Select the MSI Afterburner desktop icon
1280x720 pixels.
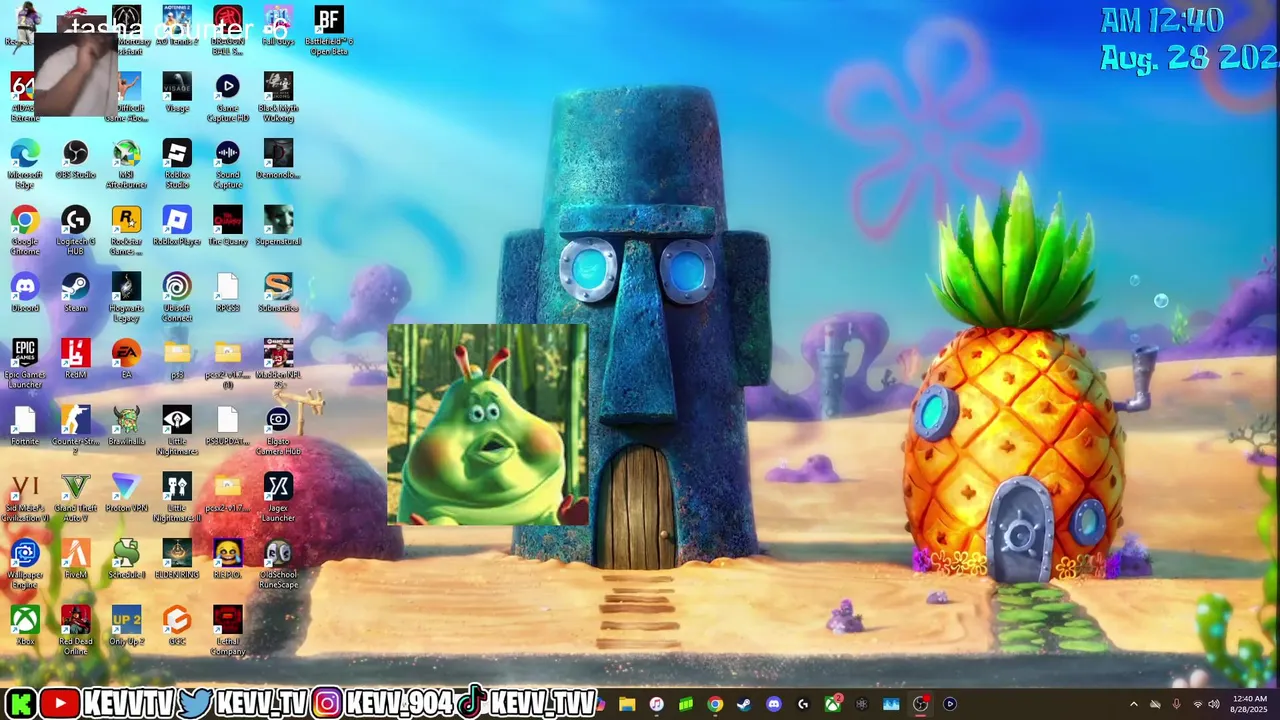click(126, 163)
